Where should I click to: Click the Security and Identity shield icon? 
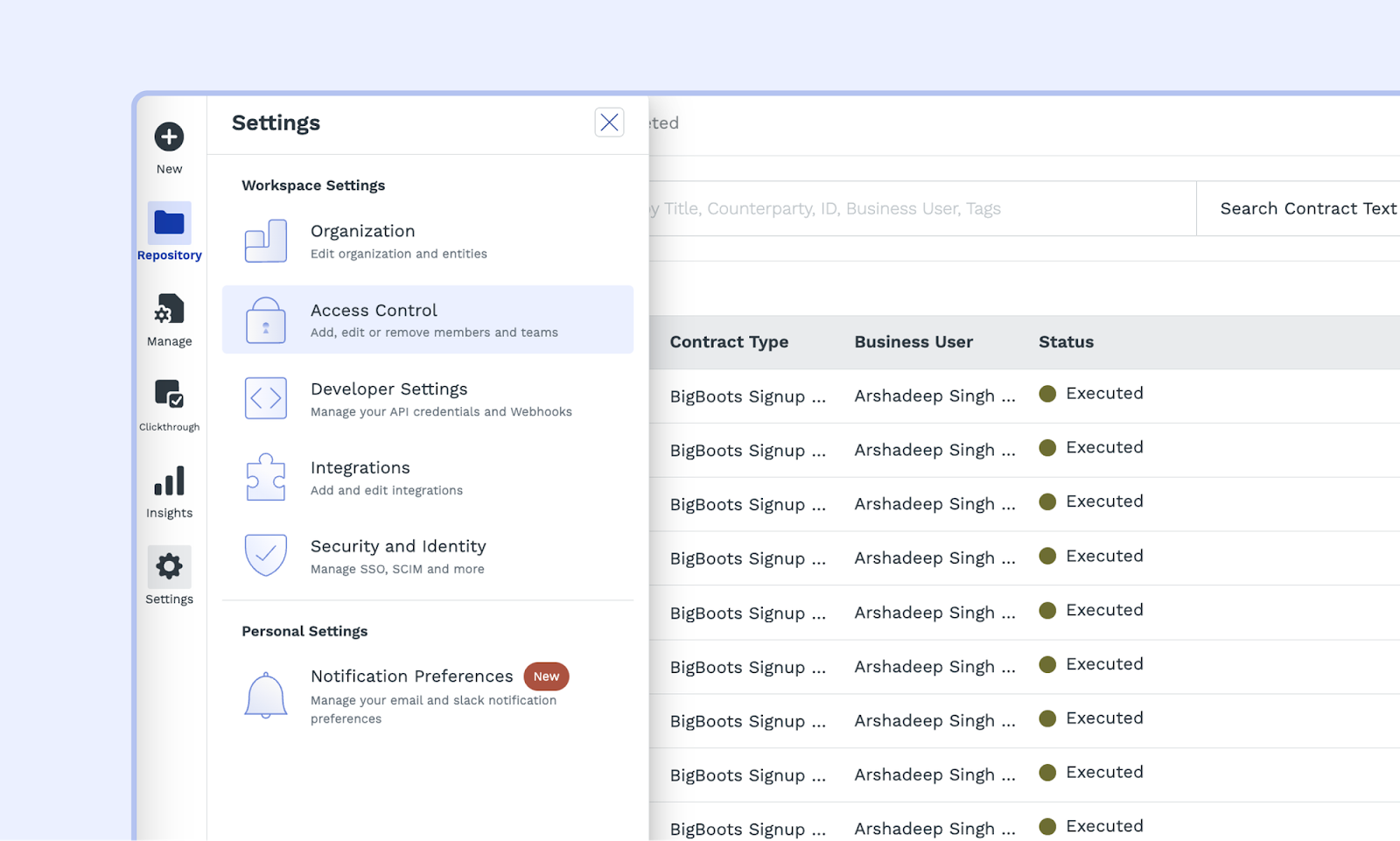(266, 556)
